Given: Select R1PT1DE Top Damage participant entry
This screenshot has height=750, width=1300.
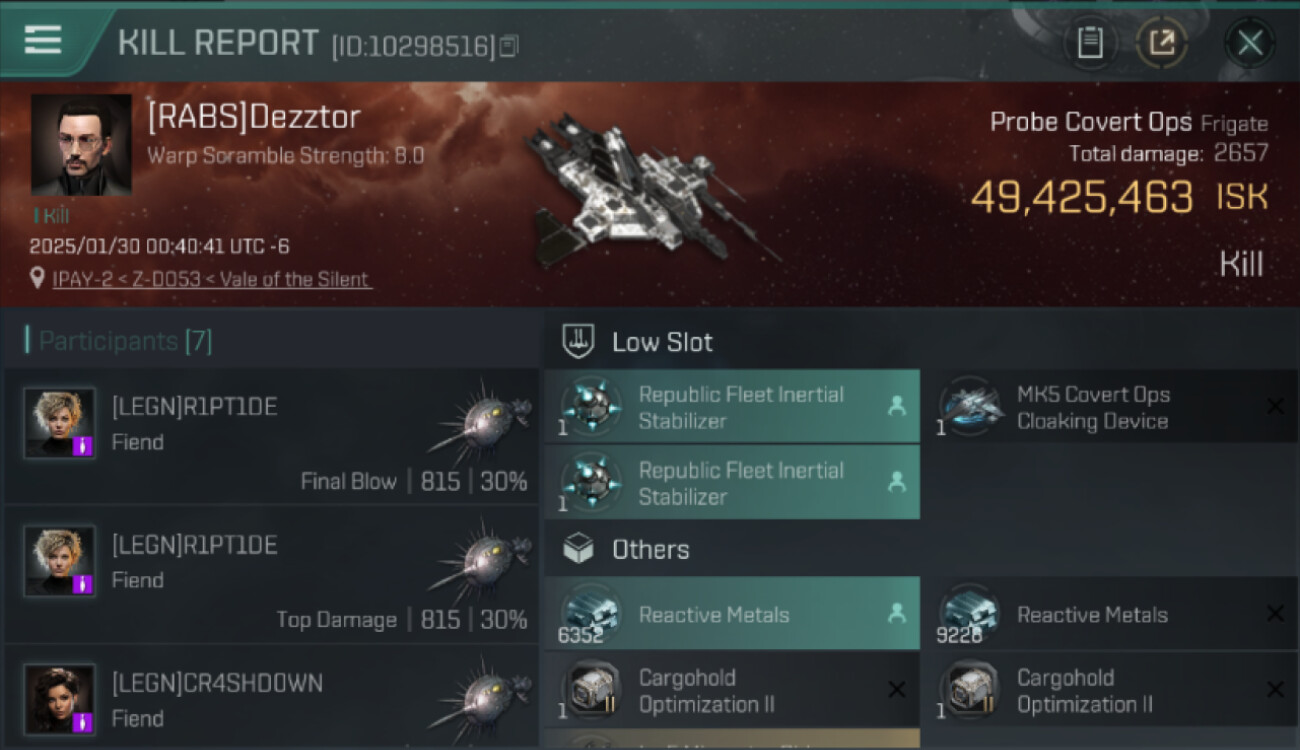Looking at the screenshot, I should click(x=270, y=576).
